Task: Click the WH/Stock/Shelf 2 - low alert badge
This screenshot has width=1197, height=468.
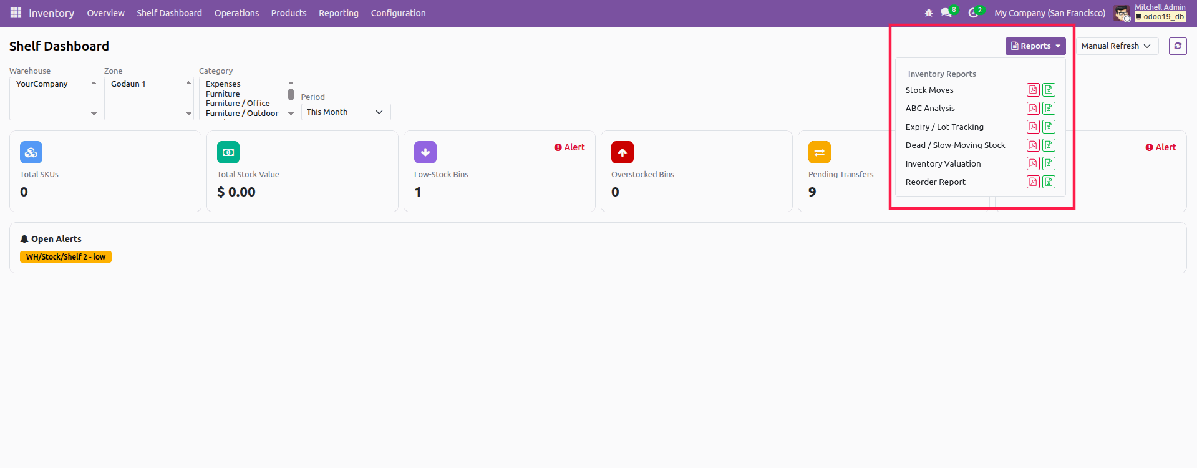Action: [x=66, y=257]
